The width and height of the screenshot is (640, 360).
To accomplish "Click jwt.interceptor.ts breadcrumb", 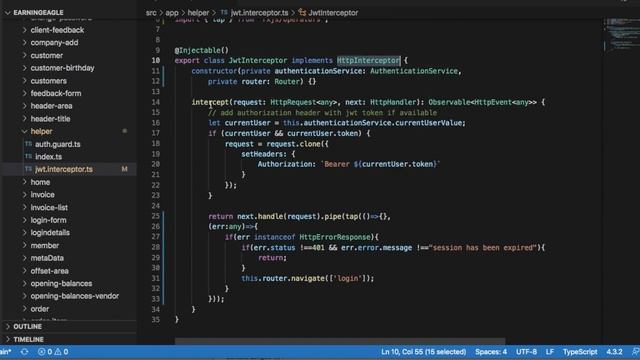I will (260, 13).
